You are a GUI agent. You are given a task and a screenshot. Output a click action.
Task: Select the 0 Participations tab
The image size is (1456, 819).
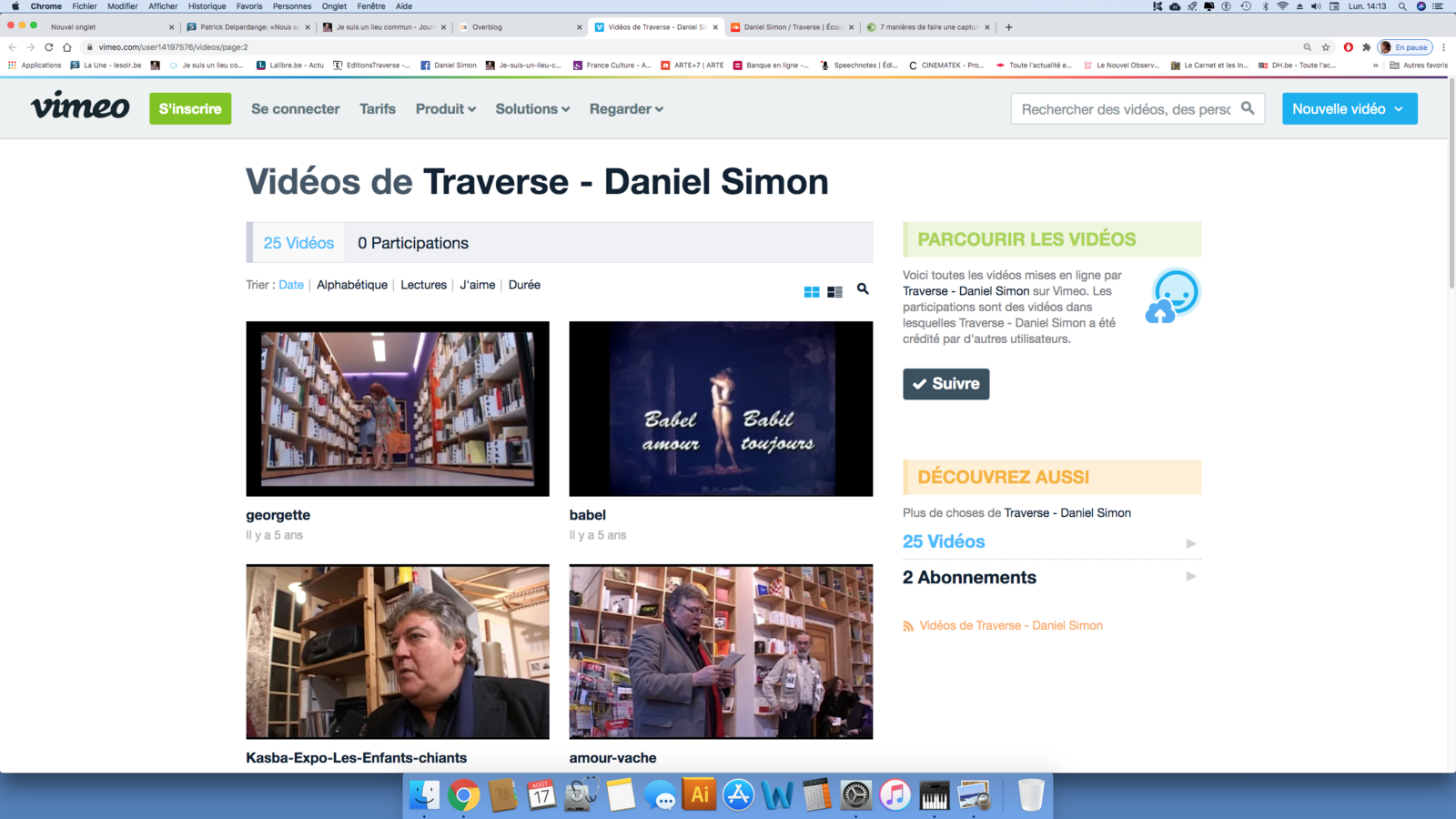point(413,243)
